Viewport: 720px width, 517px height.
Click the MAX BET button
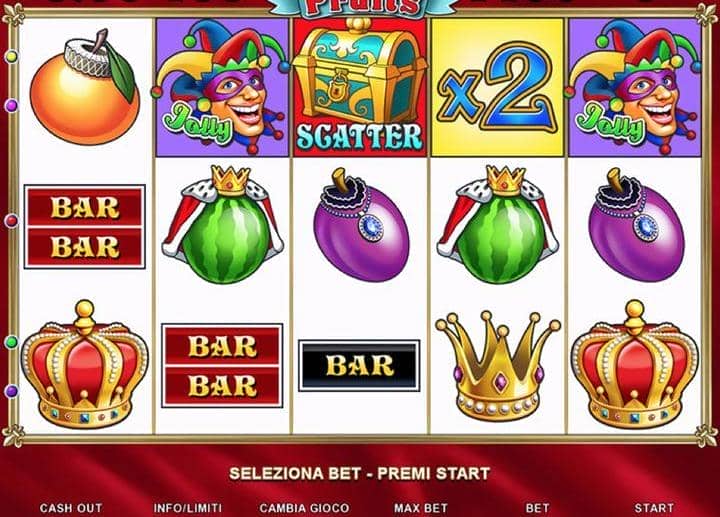(x=421, y=508)
